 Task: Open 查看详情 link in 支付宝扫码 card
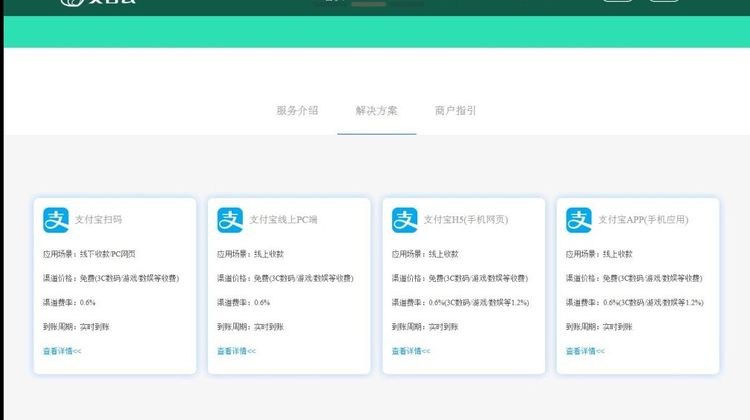pos(62,351)
